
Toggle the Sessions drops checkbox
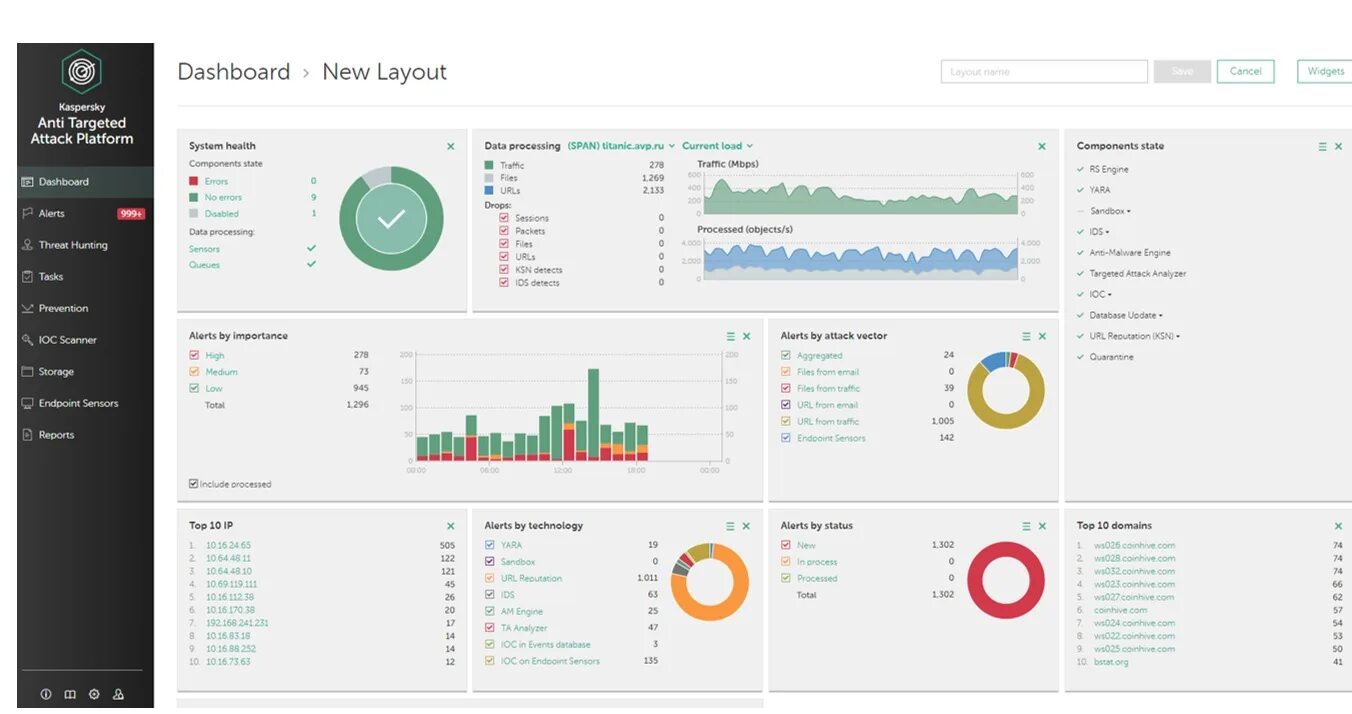(x=504, y=217)
